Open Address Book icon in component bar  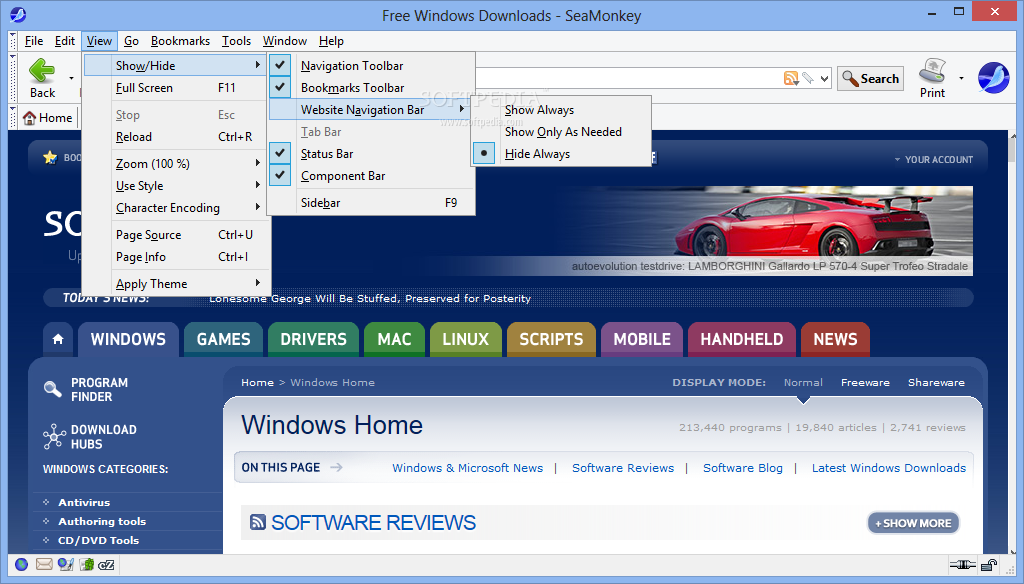click(87, 564)
